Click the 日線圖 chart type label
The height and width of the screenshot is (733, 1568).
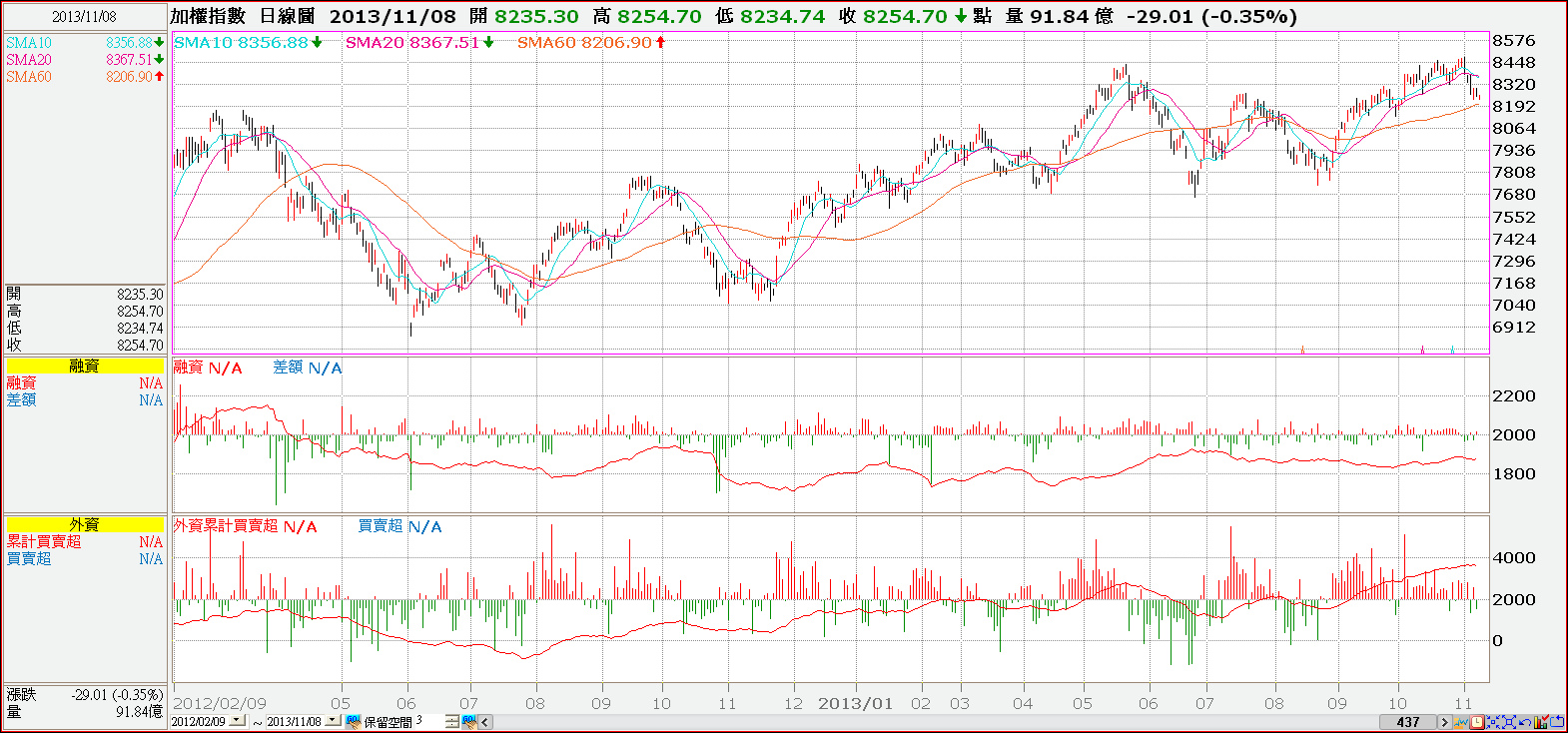[287, 16]
